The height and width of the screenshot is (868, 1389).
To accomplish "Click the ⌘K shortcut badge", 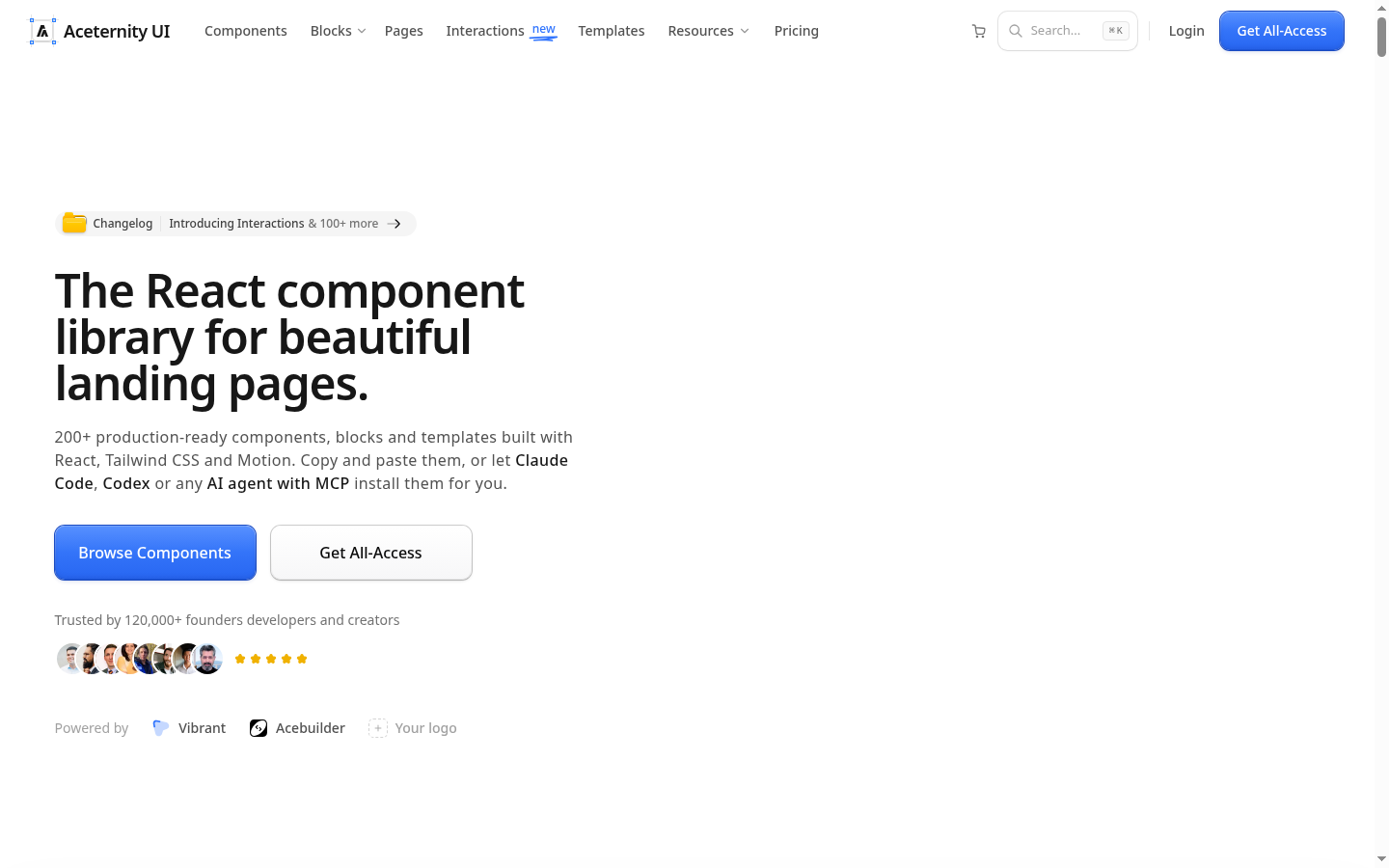I will tap(1116, 31).
